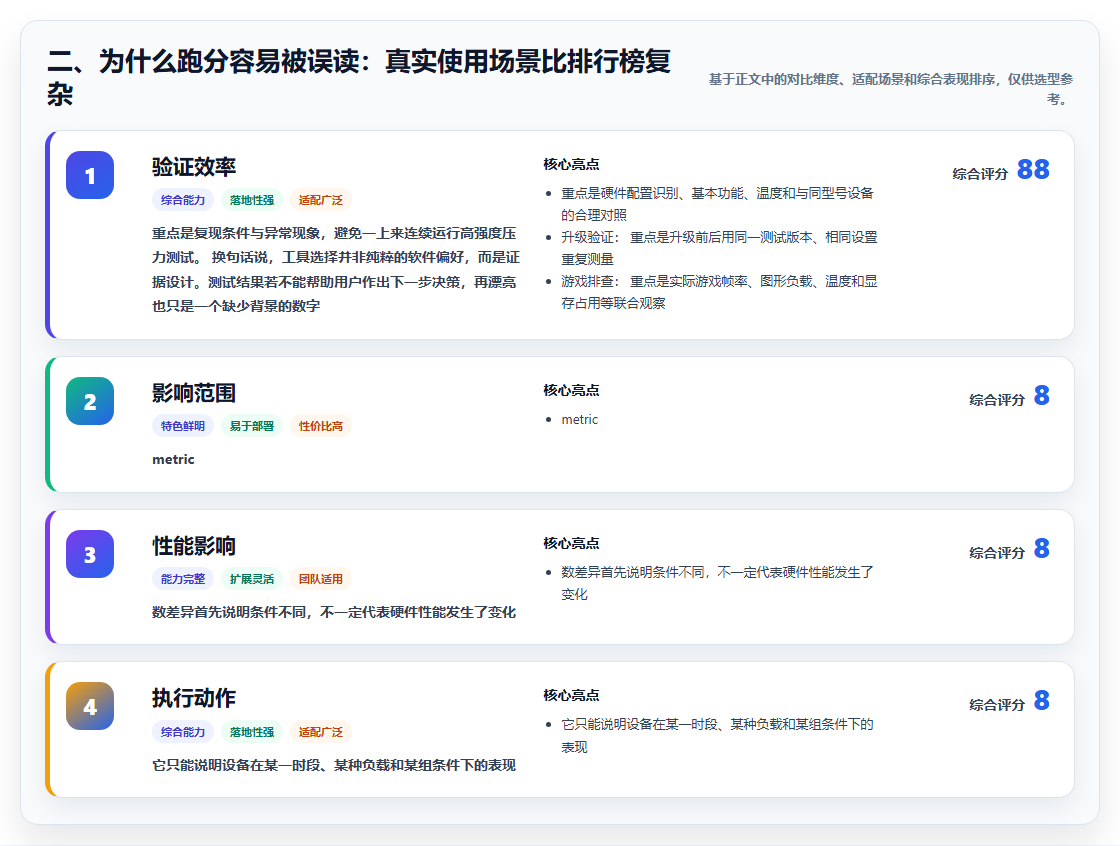
Task: Click 核心亮点 heading in 性能影响 card
Action: (x=571, y=543)
